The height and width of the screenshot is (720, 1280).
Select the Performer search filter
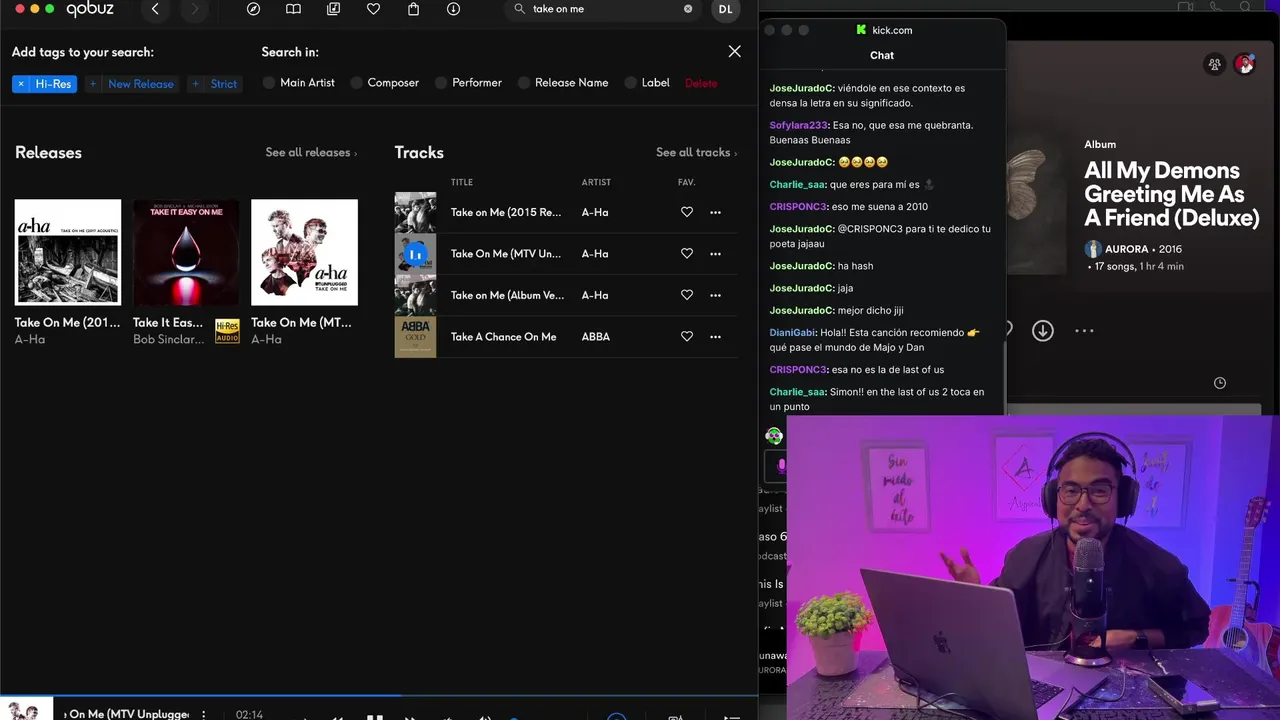coord(469,83)
